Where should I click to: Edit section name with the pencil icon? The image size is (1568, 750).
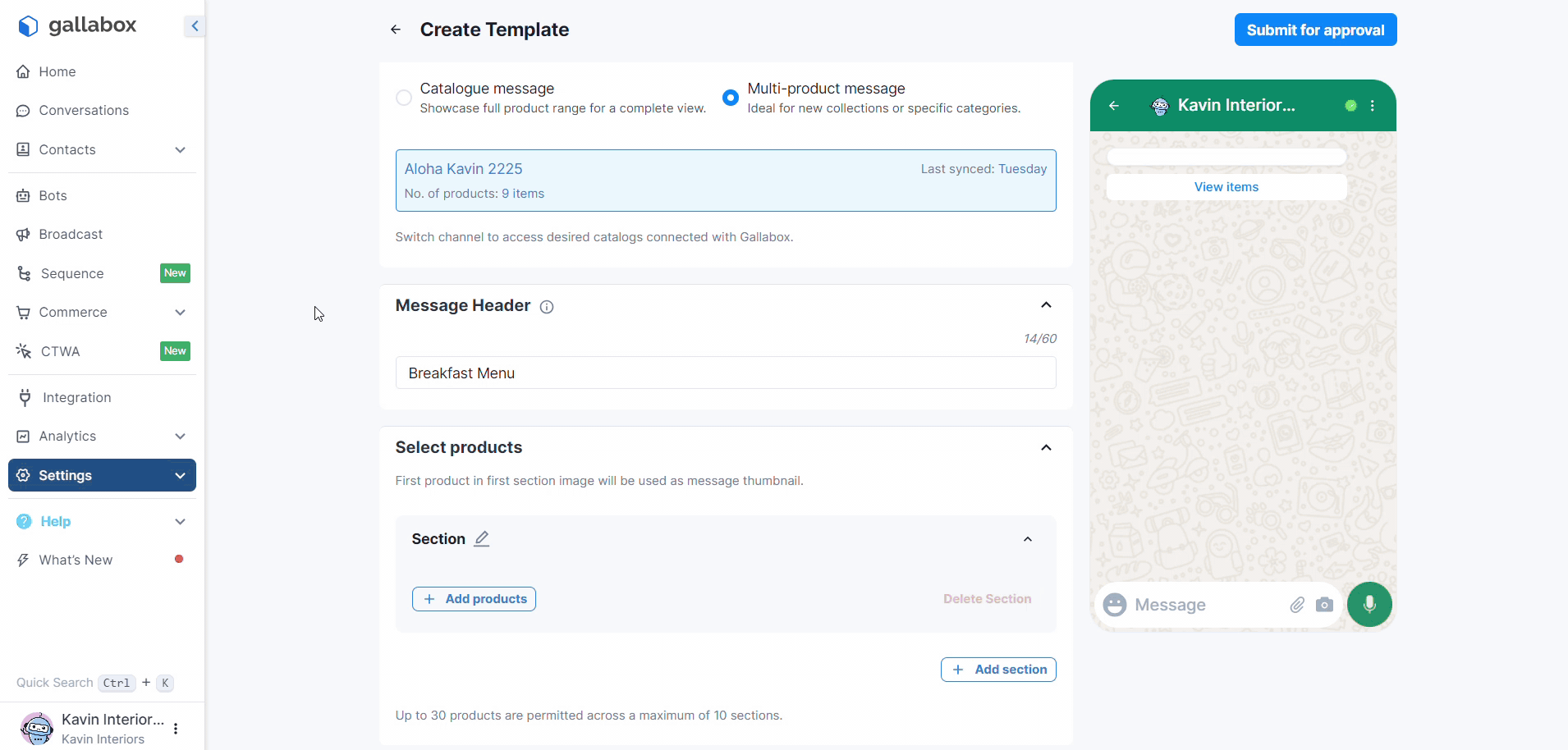pyautogui.click(x=482, y=539)
